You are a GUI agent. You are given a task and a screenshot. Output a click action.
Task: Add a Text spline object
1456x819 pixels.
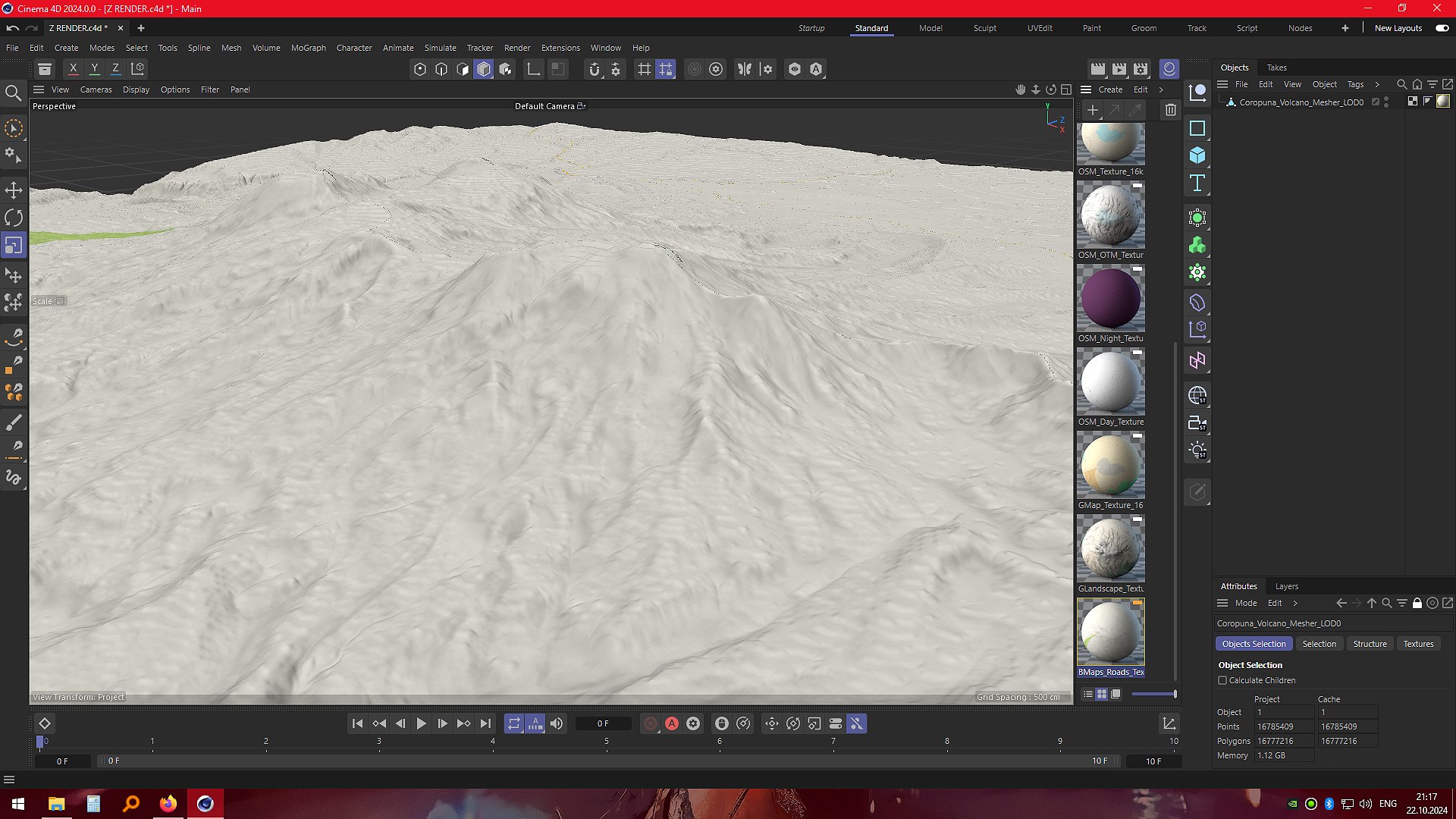pyautogui.click(x=1197, y=183)
